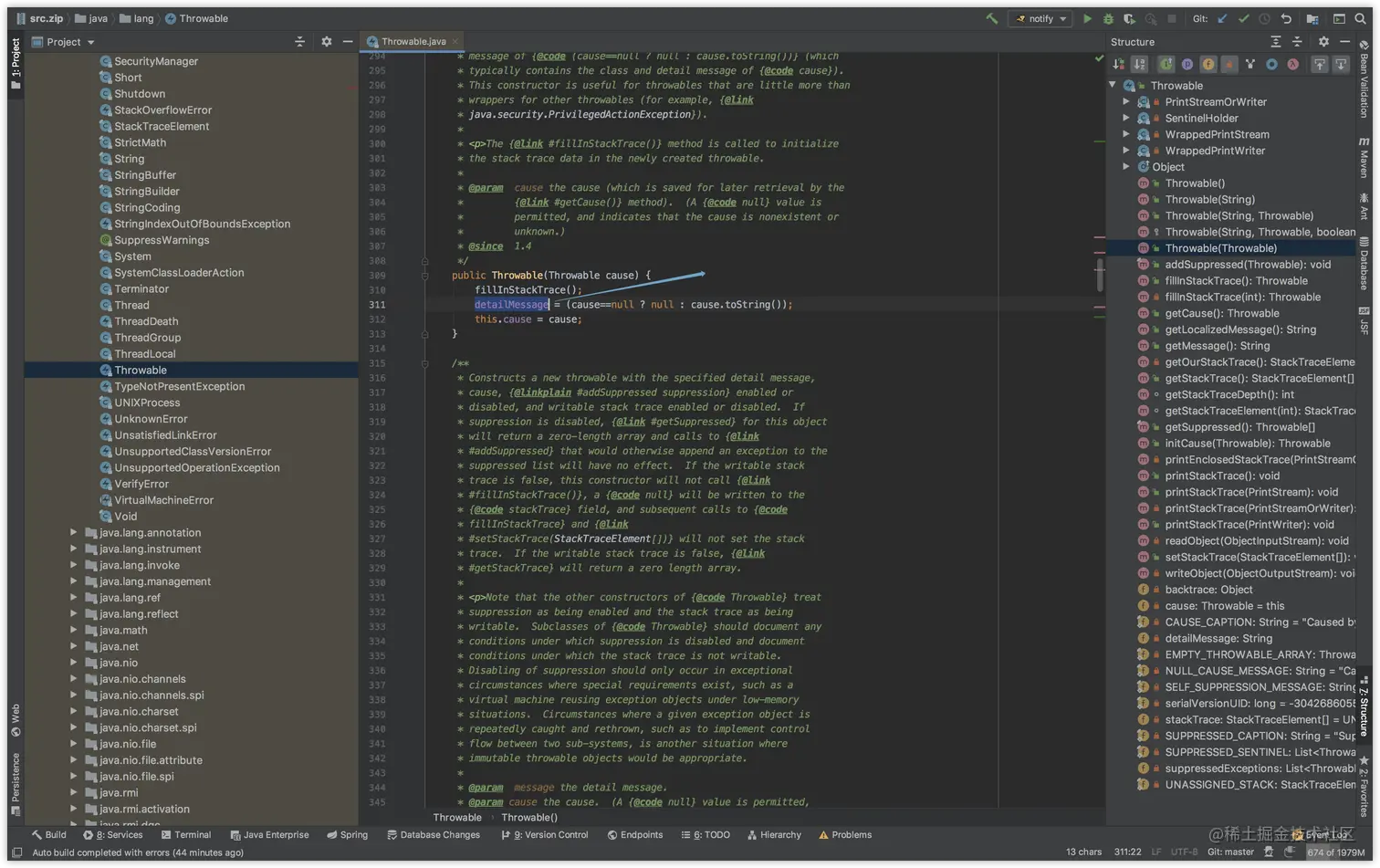The height and width of the screenshot is (868, 1380).
Task: Toggle Show Inherited members in Structure
Action: point(1166,64)
